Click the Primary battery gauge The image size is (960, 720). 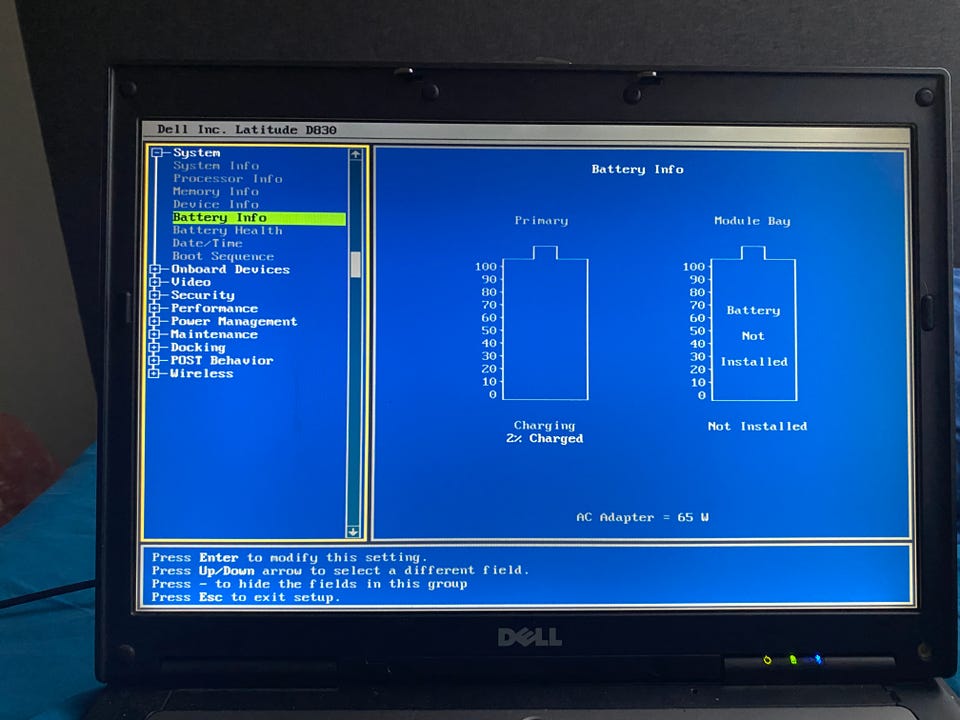[x=545, y=323]
